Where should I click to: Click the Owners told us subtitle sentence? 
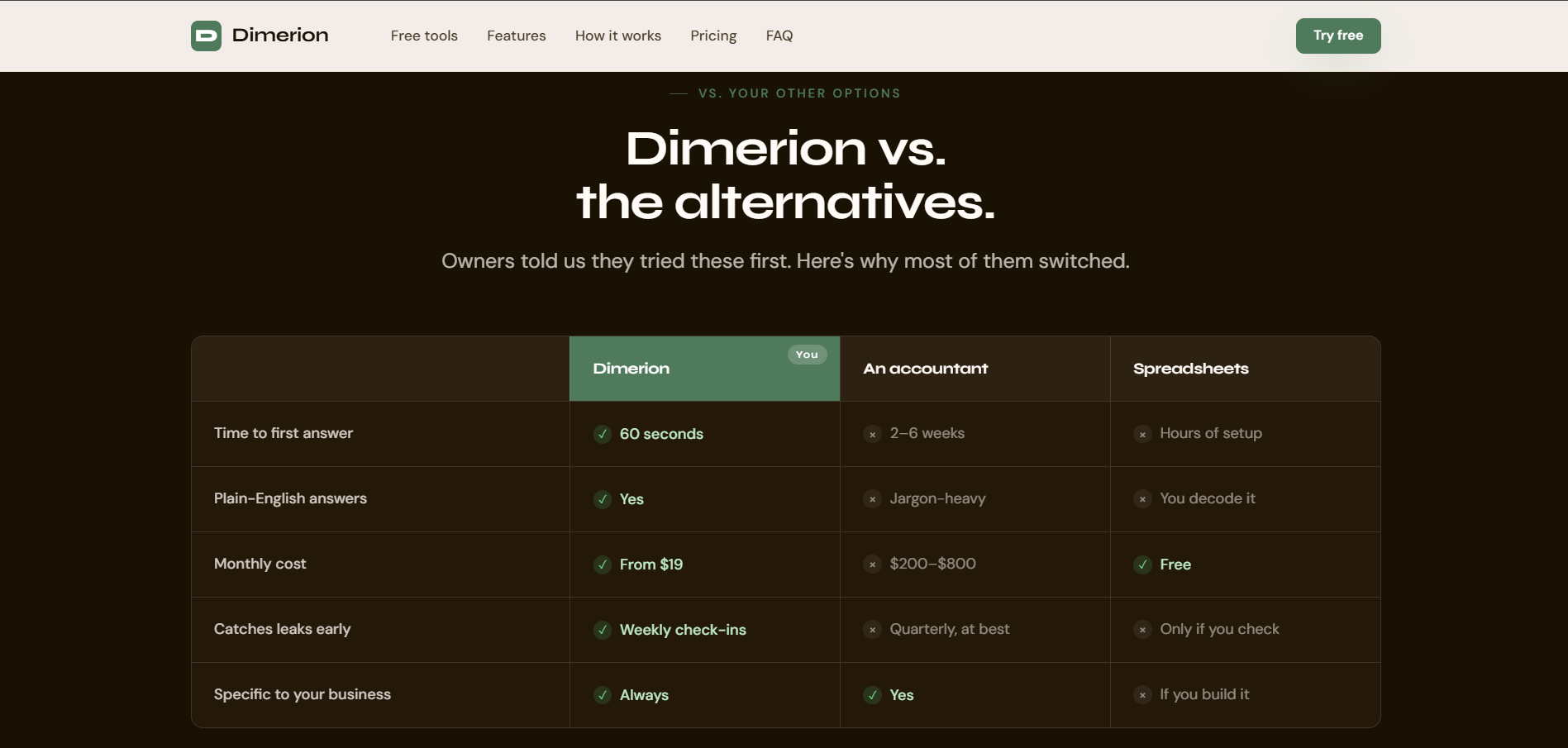[785, 261]
